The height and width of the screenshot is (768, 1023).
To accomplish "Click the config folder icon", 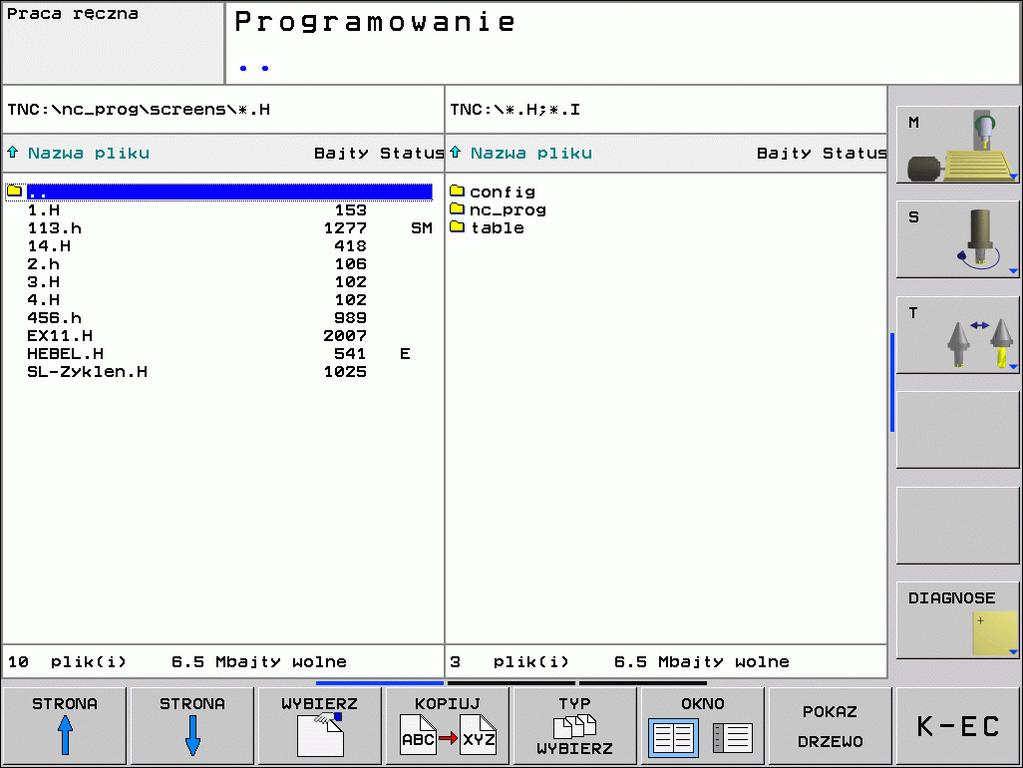I will (457, 191).
